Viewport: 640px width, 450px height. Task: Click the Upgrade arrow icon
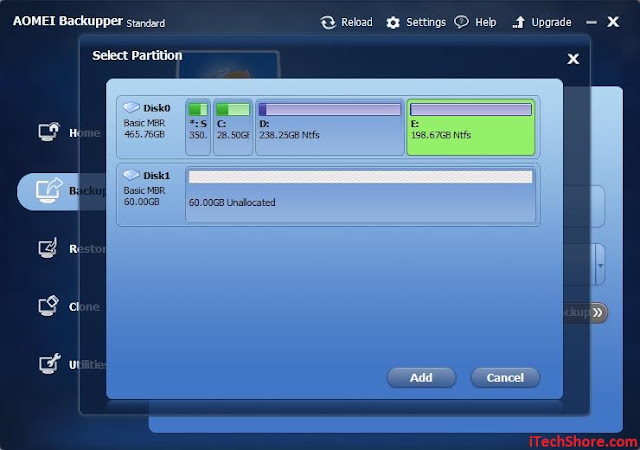click(x=518, y=22)
